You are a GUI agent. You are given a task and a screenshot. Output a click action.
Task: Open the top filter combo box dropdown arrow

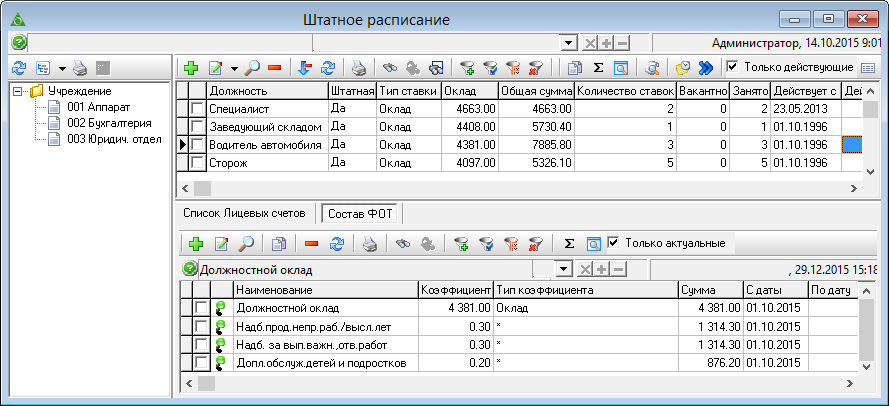click(567, 43)
